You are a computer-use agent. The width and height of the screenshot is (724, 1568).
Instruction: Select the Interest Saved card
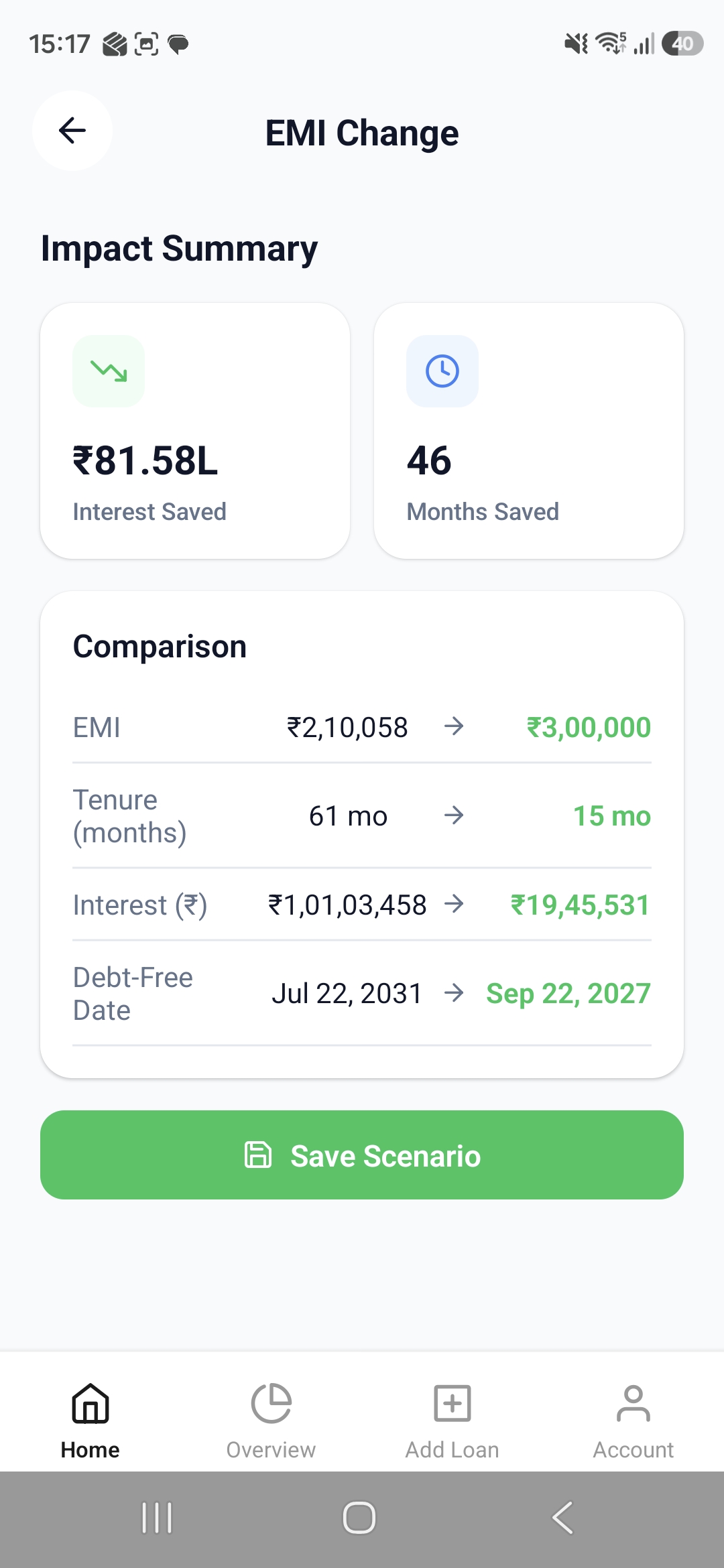pyautogui.click(x=195, y=431)
